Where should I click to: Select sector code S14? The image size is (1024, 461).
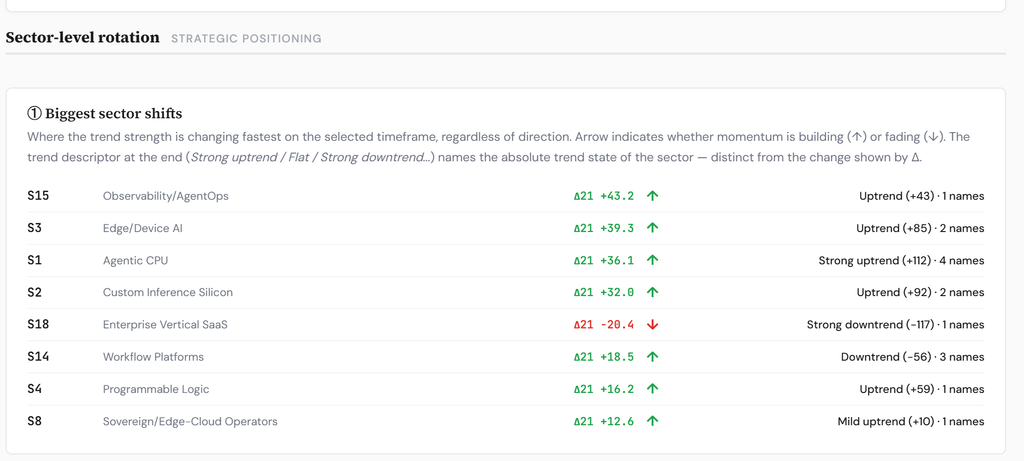(x=38, y=357)
